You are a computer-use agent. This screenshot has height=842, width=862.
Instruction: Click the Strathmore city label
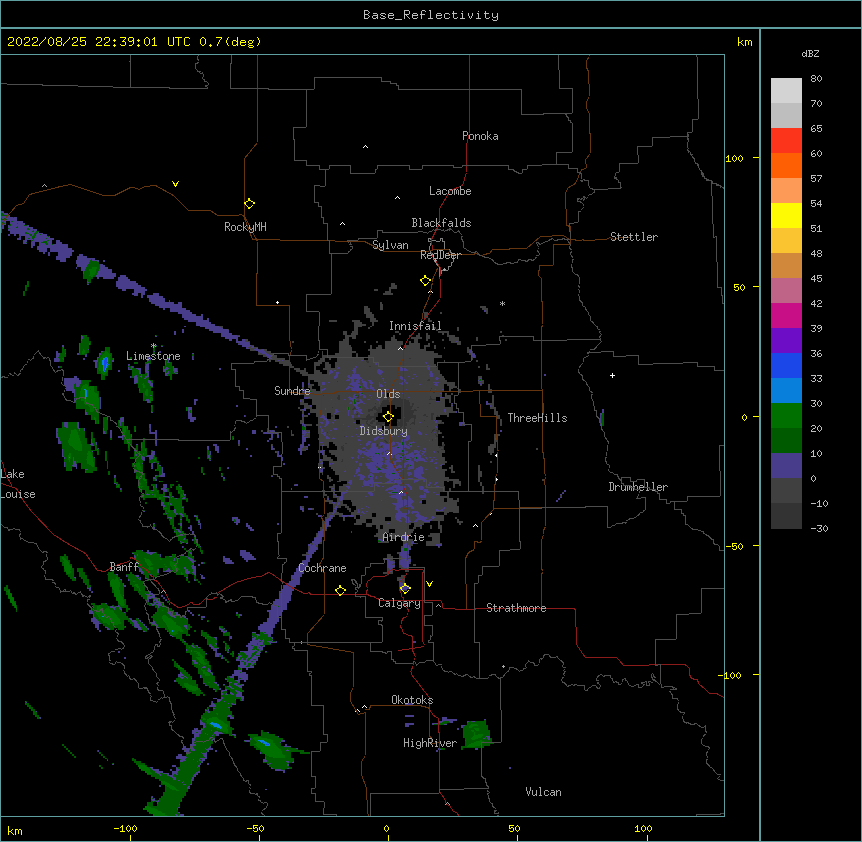pyautogui.click(x=516, y=608)
